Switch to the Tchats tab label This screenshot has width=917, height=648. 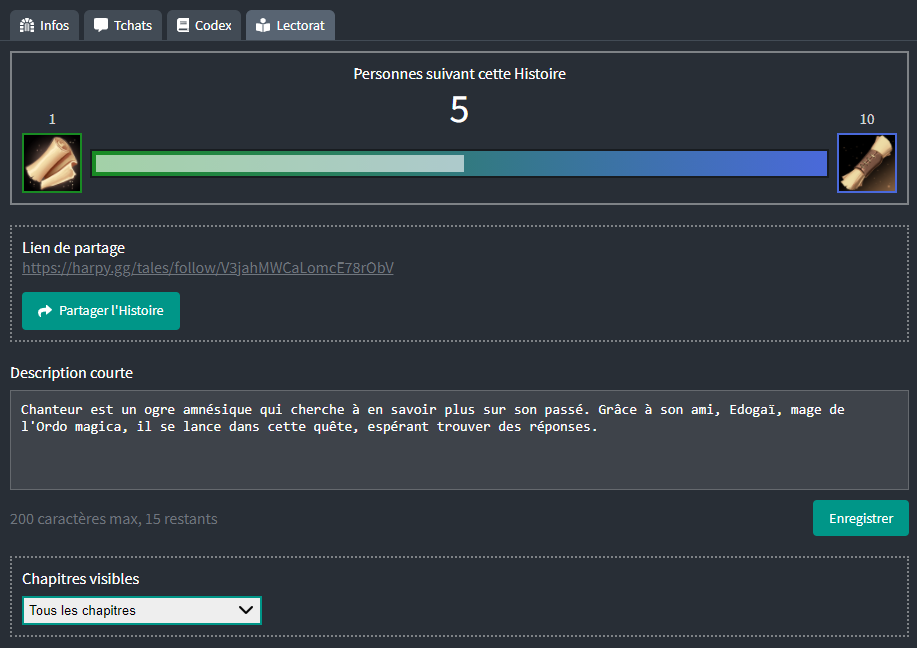pyautogui.click(x=133, y=26)
